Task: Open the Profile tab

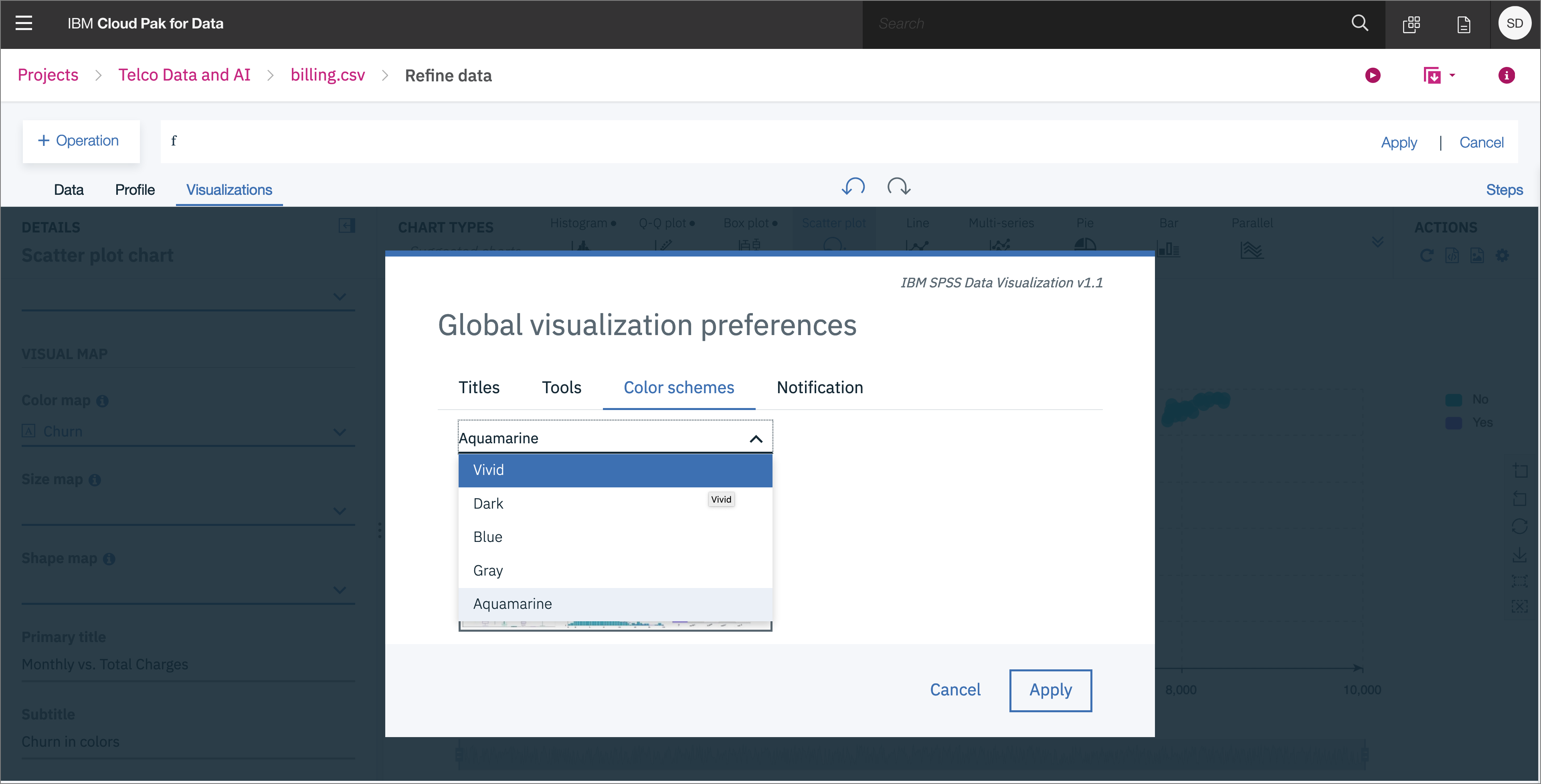Action: (x=135, y=190)
